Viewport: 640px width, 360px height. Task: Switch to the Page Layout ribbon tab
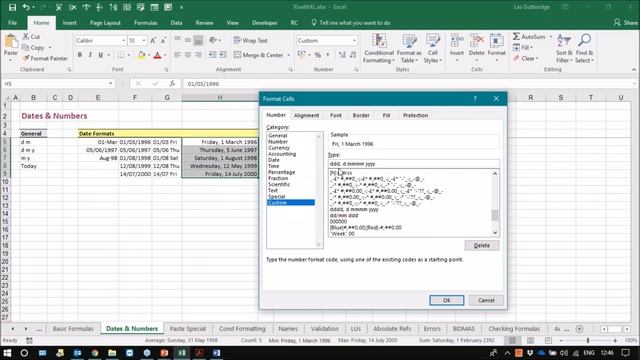click(105, 23)
